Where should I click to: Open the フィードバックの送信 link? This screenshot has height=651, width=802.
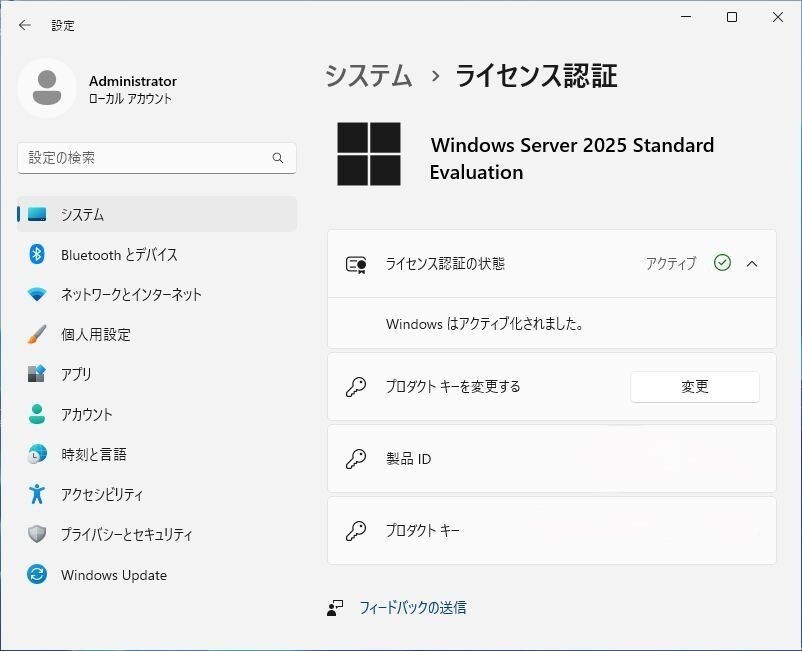click(x=412, y=607)
